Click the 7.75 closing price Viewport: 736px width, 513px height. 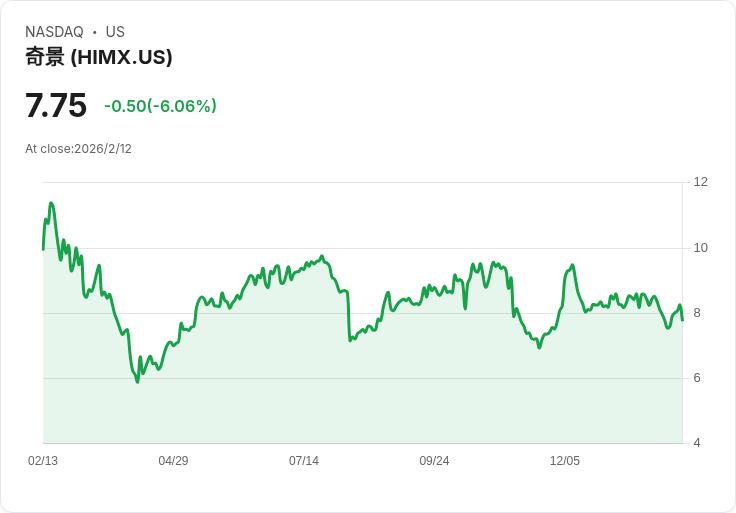pyautogui.click(x=56, y=105)
